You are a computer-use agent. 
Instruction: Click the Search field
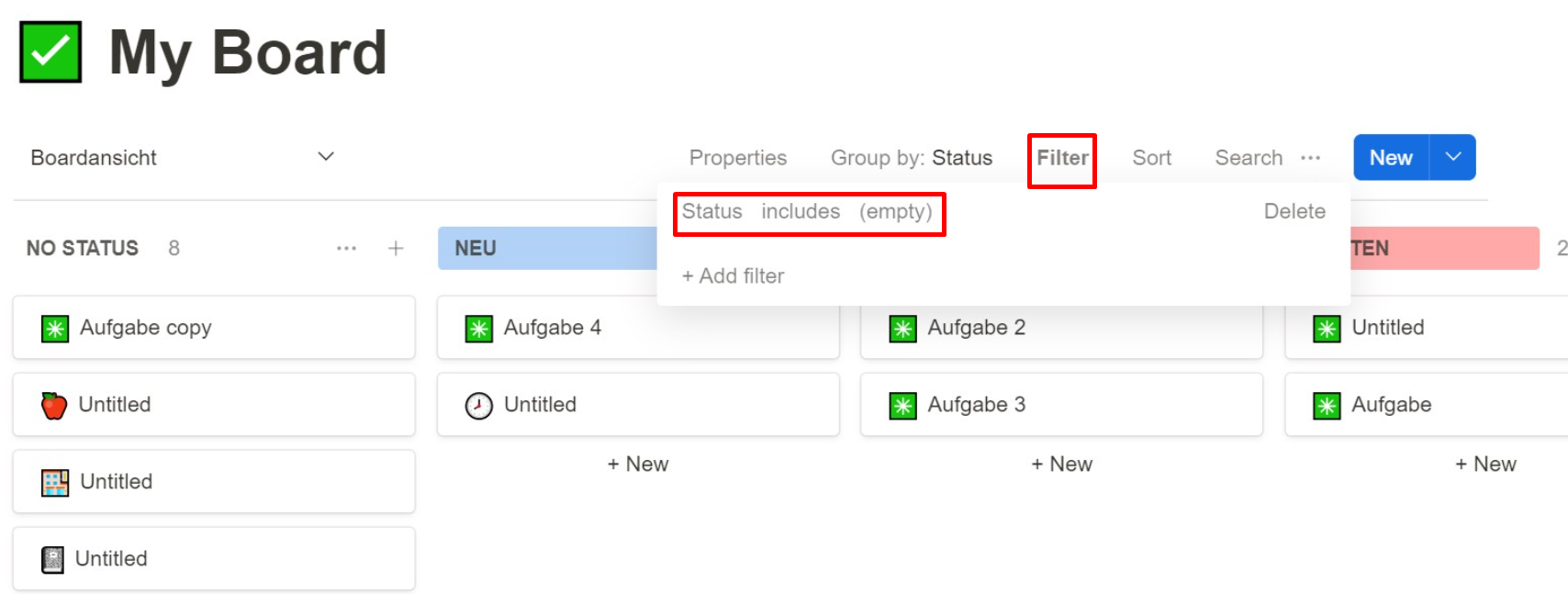pyautogui.click(x=1249, y=158)
